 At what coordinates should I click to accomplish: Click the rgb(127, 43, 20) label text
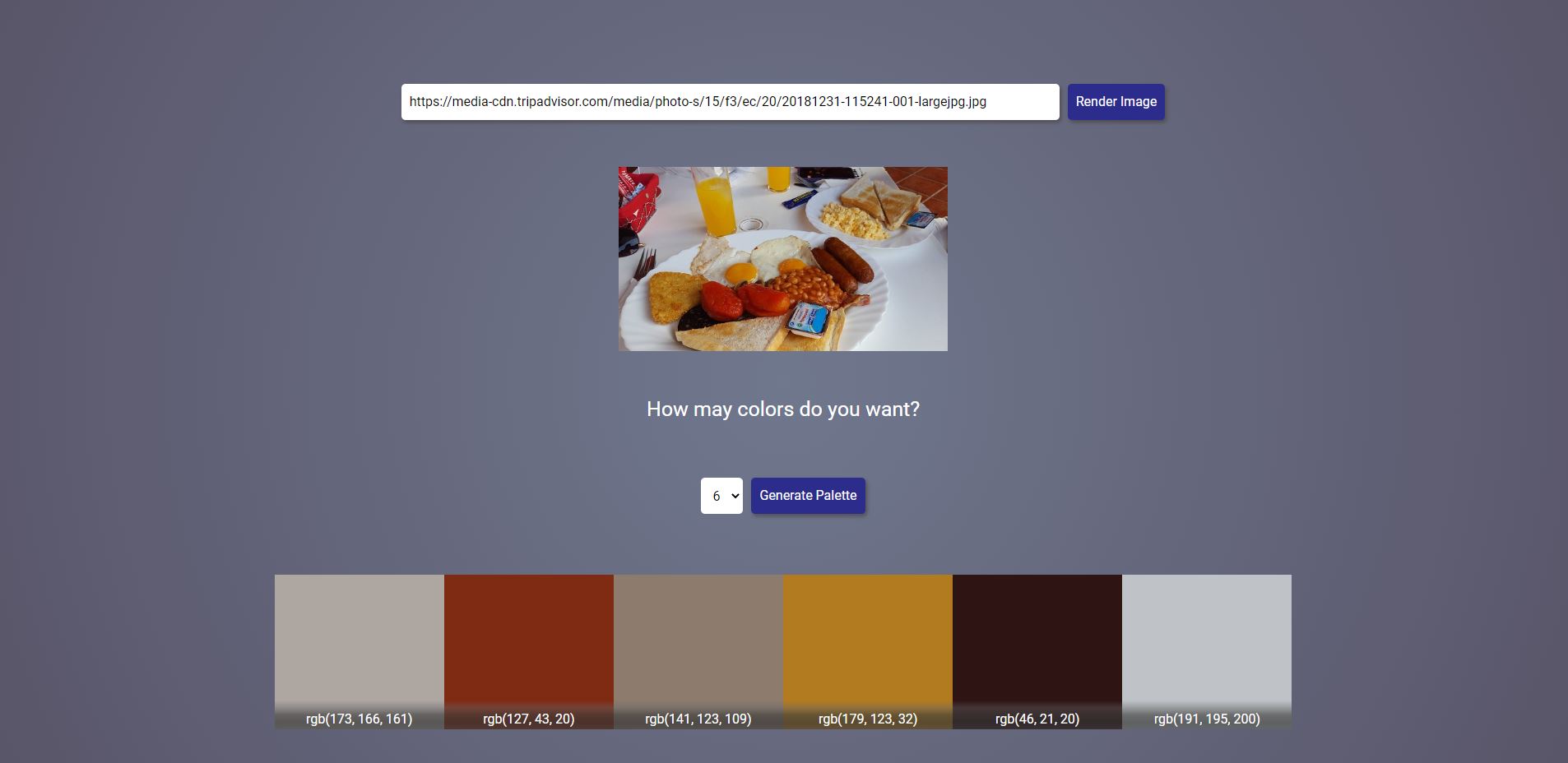coord(529,719)
